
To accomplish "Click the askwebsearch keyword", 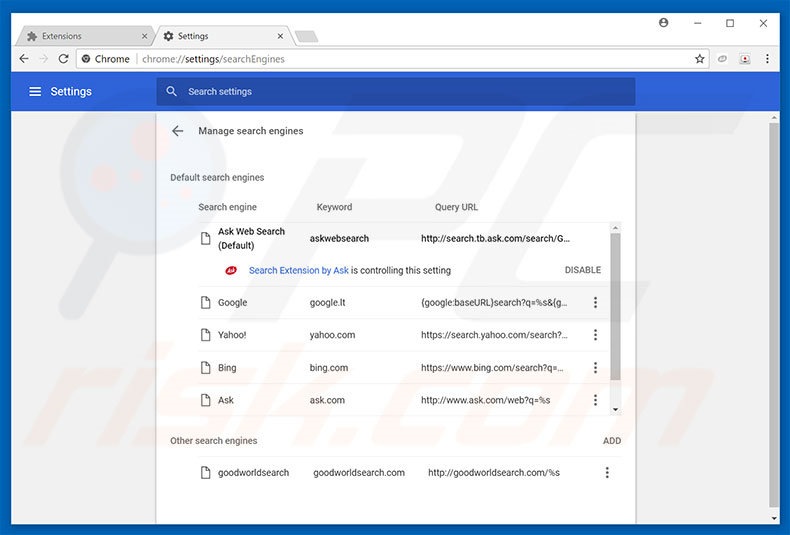I will [339, 239].
